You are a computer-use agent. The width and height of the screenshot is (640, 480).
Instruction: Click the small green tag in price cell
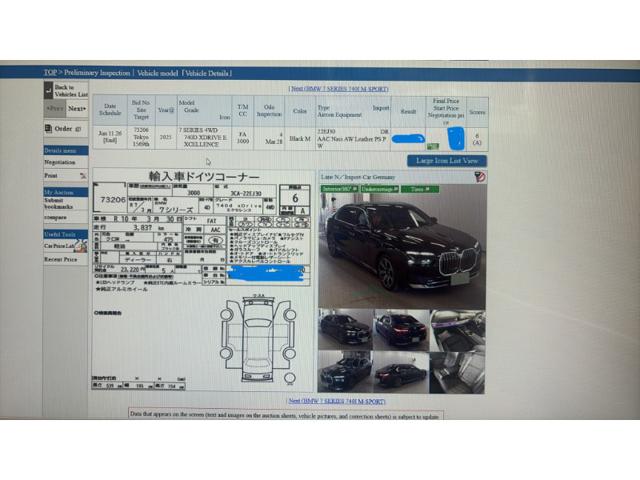[433, 146]
